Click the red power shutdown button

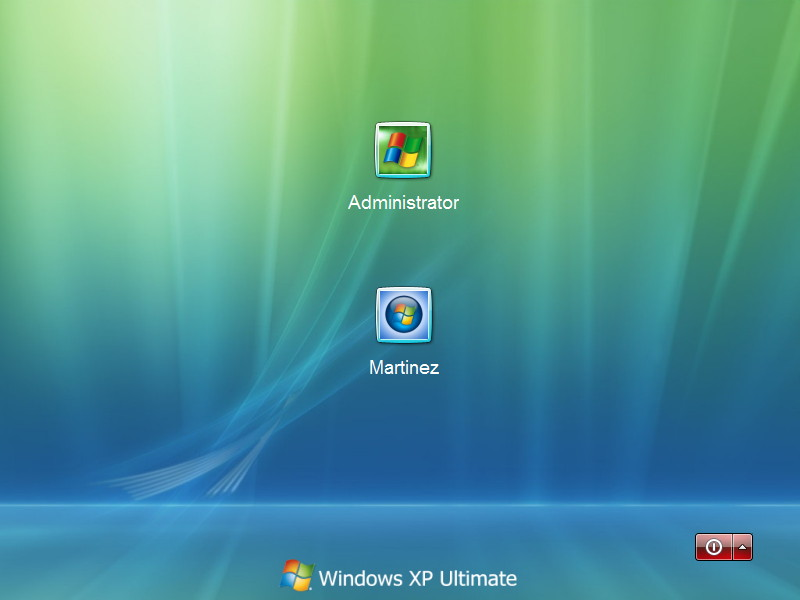(x=714, y=547)
